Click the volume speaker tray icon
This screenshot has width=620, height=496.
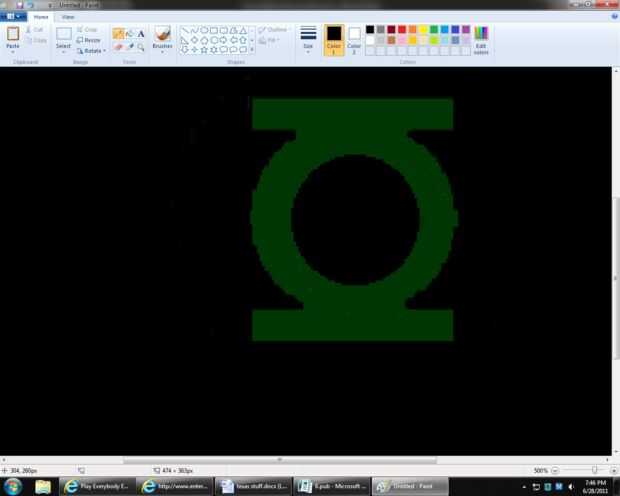coord(571,487)
